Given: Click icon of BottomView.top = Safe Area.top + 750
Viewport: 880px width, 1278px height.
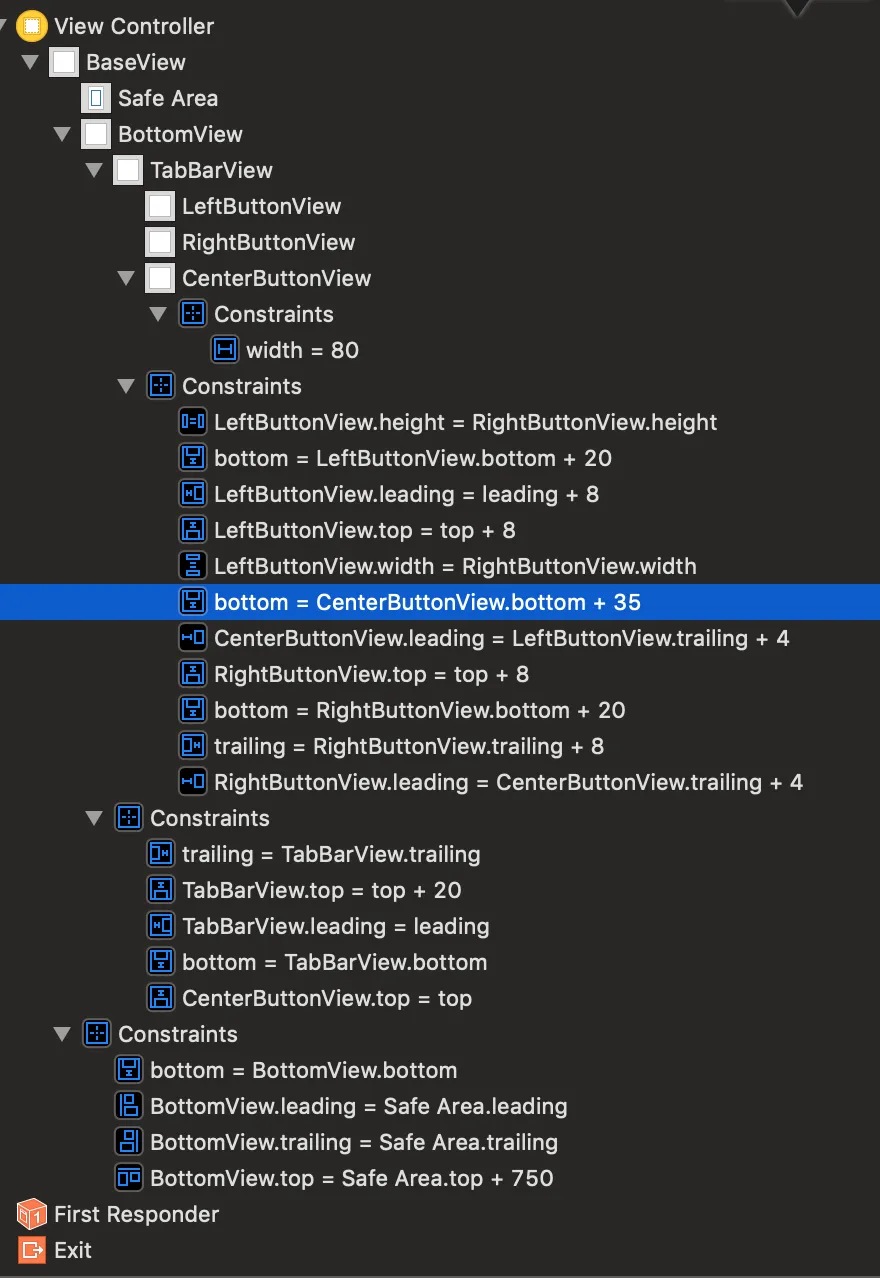Looking at the screenshot, I should pyautogui.click(x=128, y=1178).
